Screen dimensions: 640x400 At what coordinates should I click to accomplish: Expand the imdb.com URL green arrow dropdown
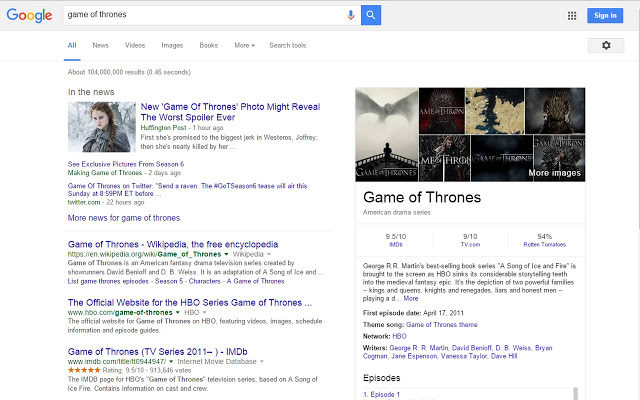pos(171,362)
